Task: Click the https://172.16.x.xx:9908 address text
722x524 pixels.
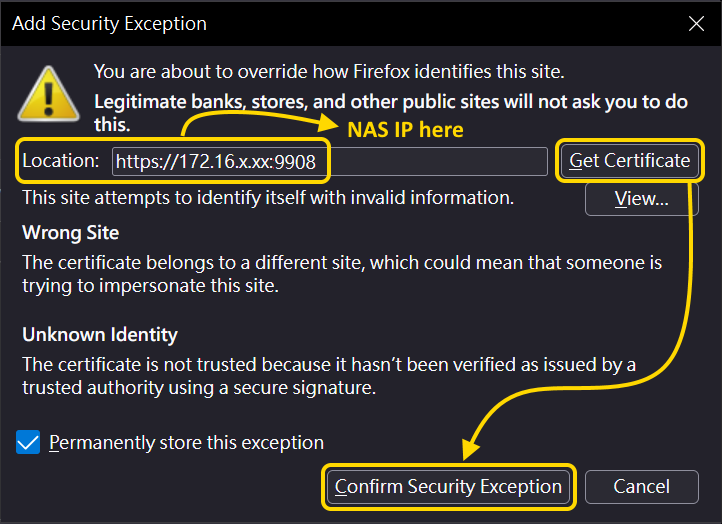Action: pos(216,162)
